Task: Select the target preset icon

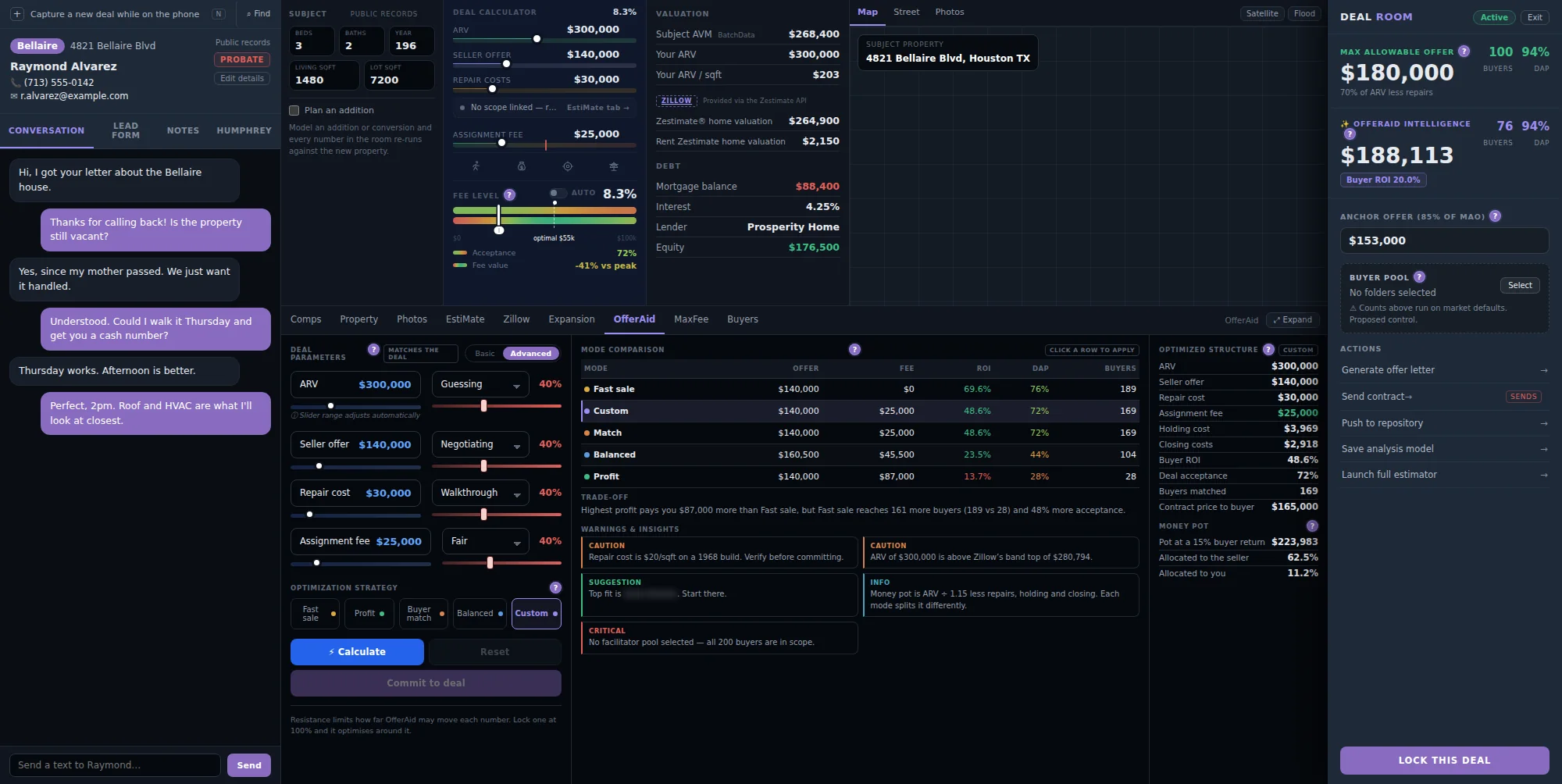Action: pos(568,166)
